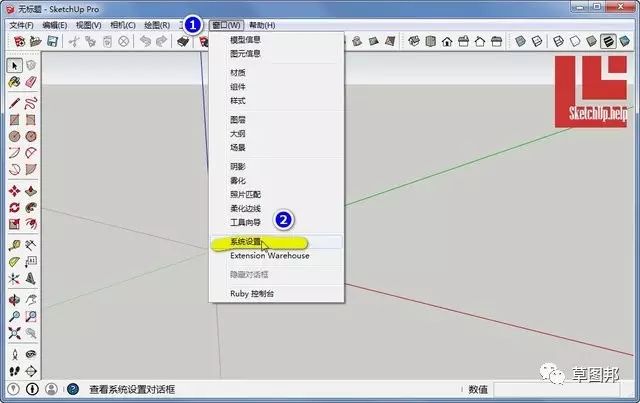Choose the Scale tool
Screen dimensions: 640x403
[15, 224]
